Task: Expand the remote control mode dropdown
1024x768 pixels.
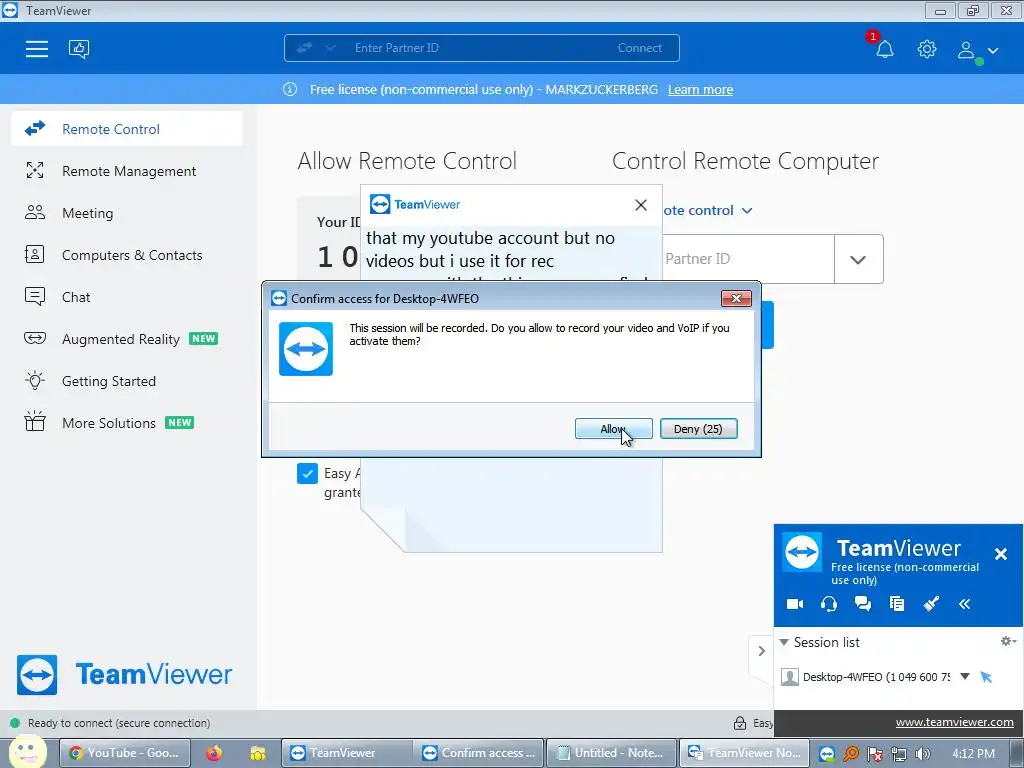Action: pyautogui.click(x=747, y=210)
